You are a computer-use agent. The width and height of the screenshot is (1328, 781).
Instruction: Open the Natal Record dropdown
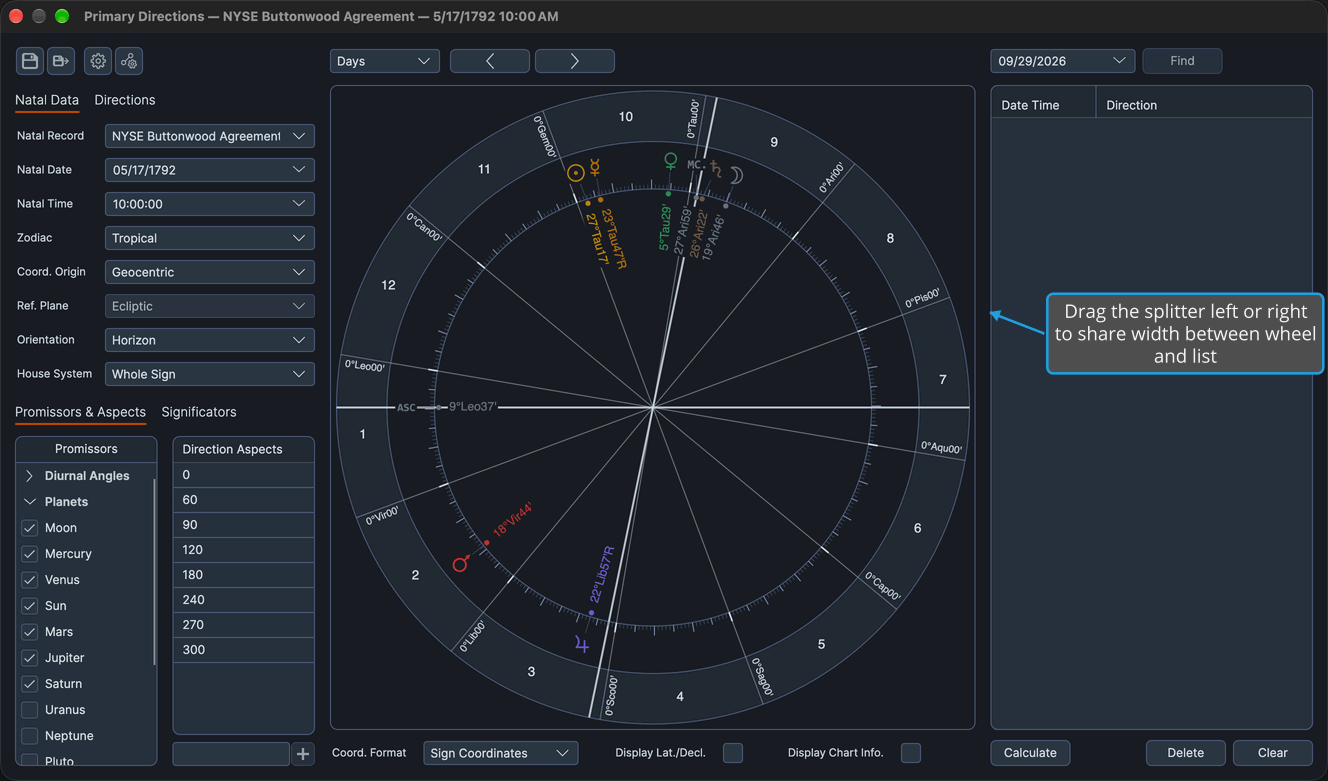(x=210, y=136)
